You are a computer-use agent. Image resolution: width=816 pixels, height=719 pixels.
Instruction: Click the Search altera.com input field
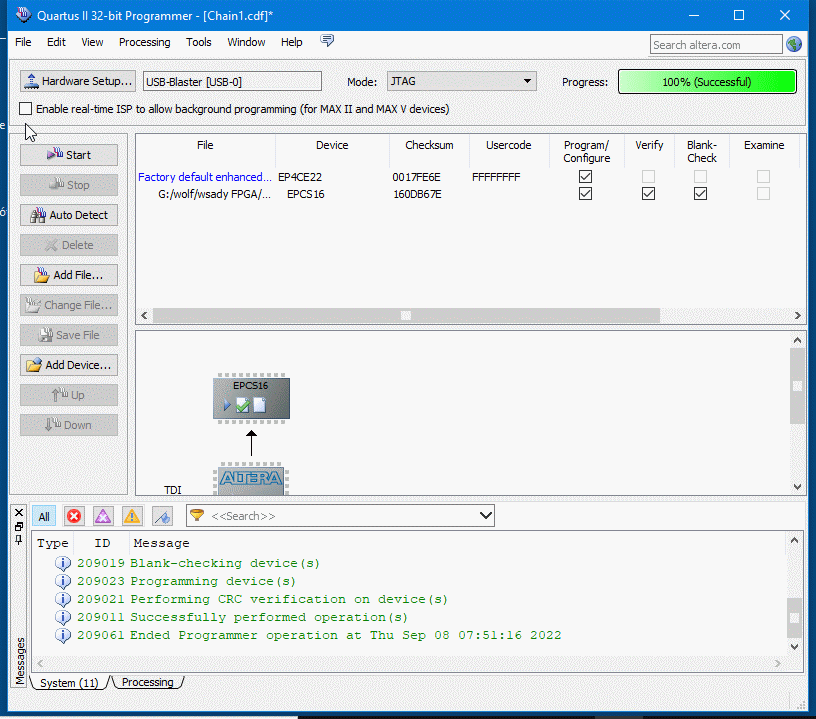(x=715, y=44)
